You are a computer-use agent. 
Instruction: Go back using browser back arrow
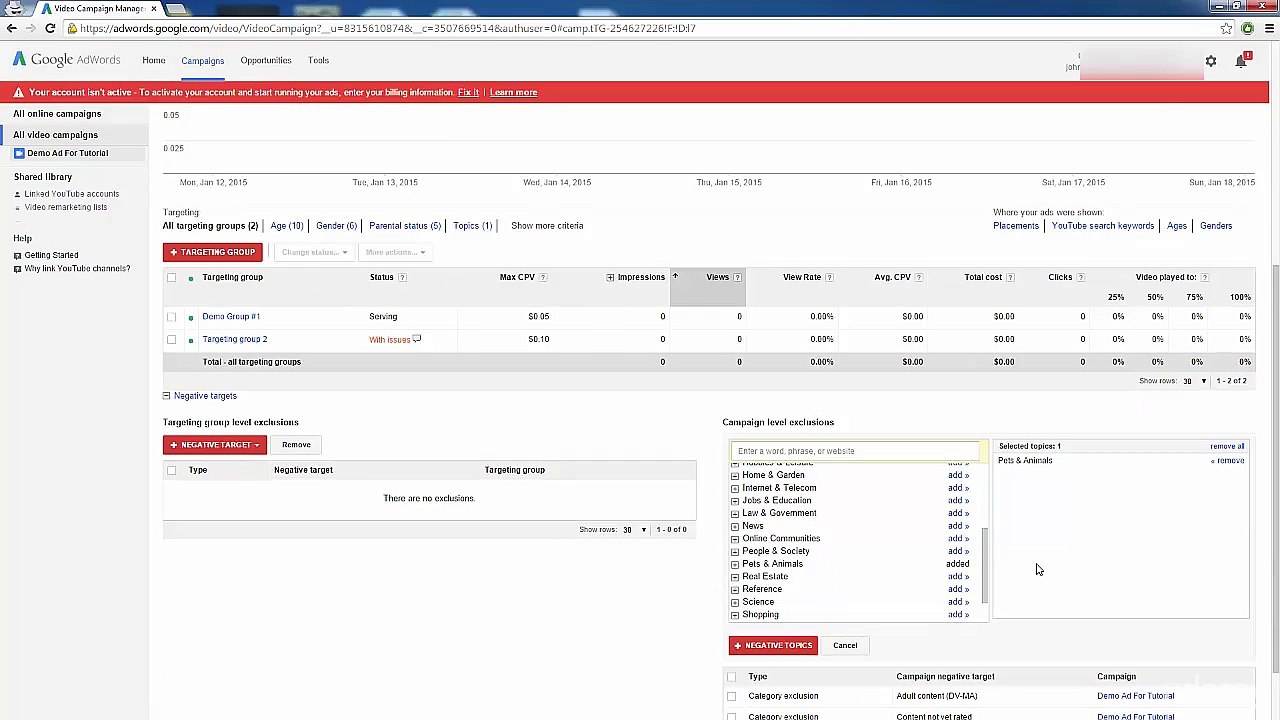11,28
